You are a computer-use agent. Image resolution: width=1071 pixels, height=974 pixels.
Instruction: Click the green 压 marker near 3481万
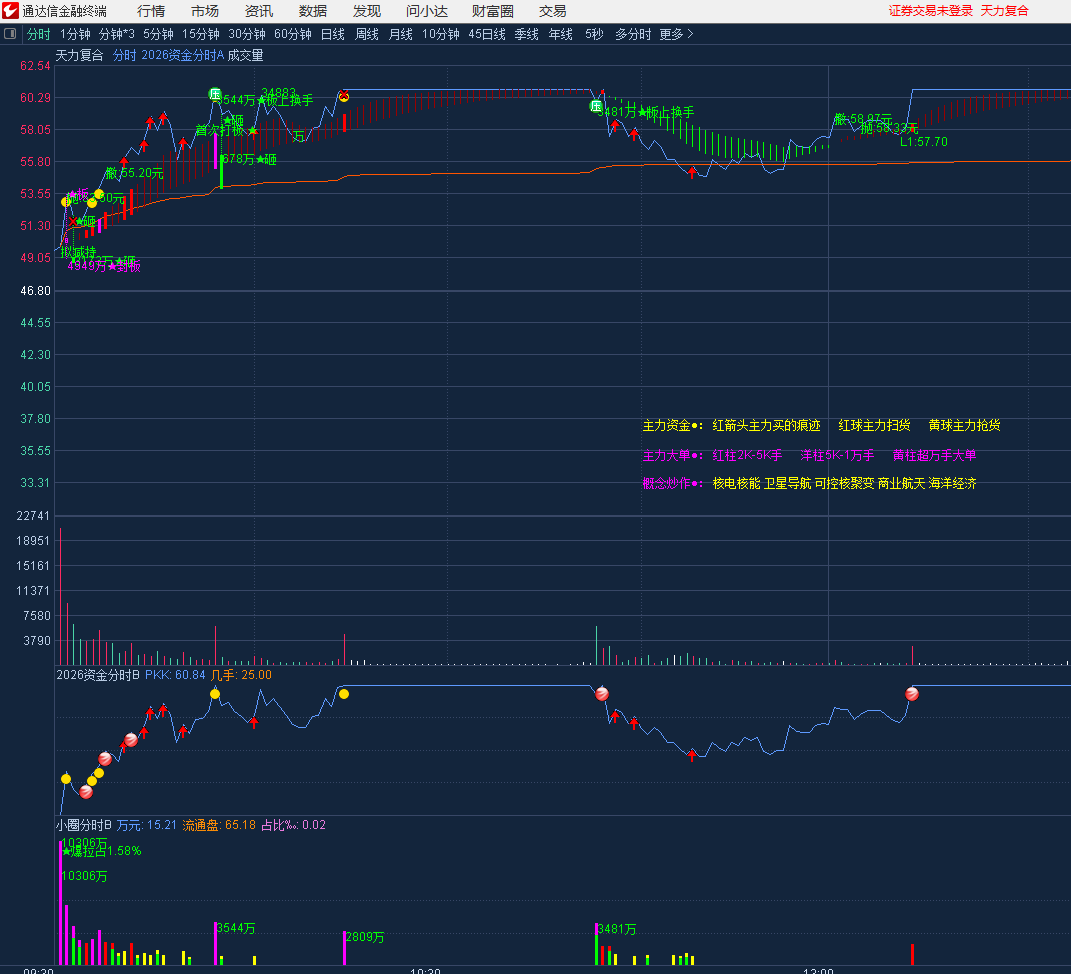coord(596,106)
